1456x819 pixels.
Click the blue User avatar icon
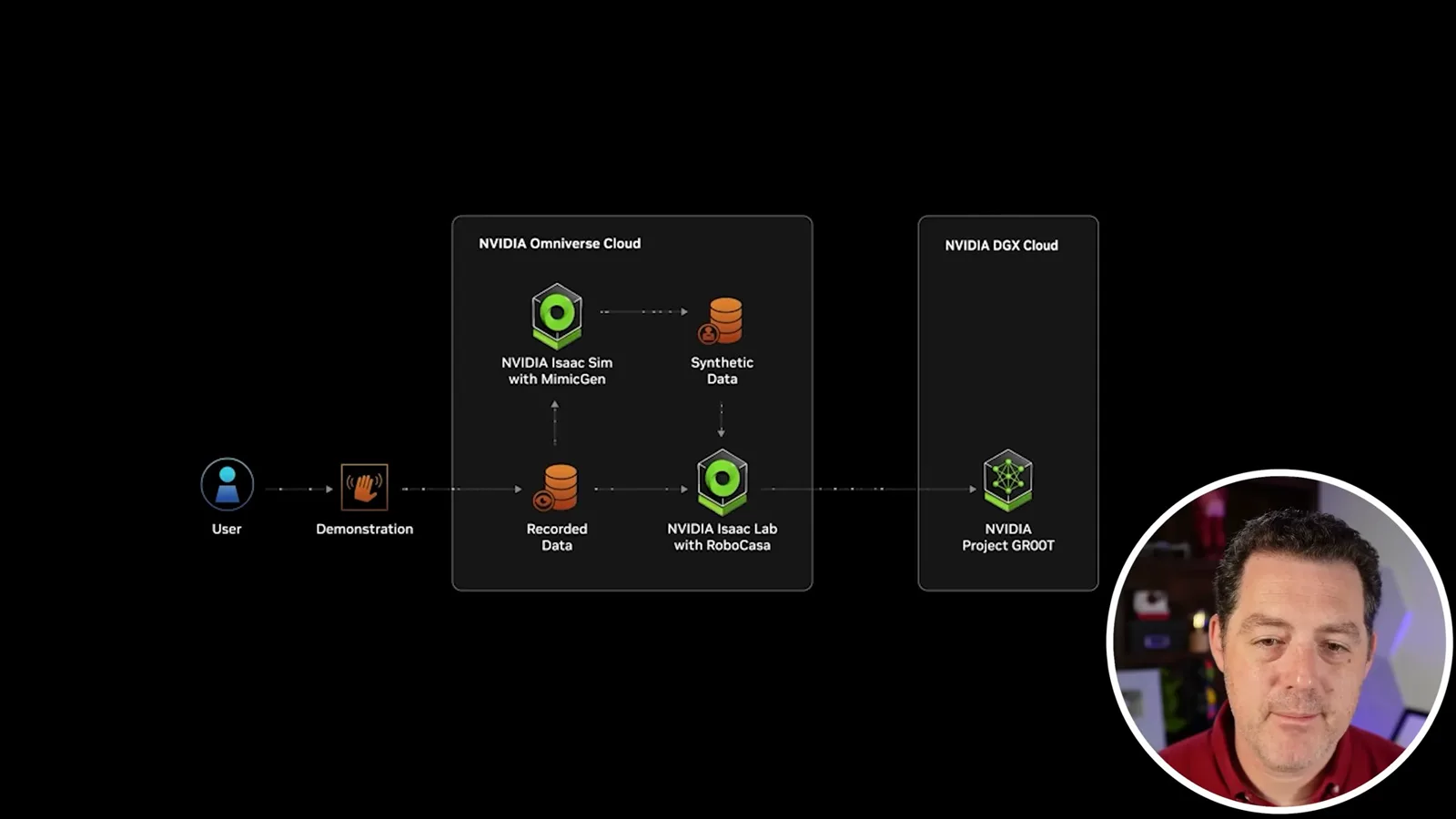click(227, 484)
